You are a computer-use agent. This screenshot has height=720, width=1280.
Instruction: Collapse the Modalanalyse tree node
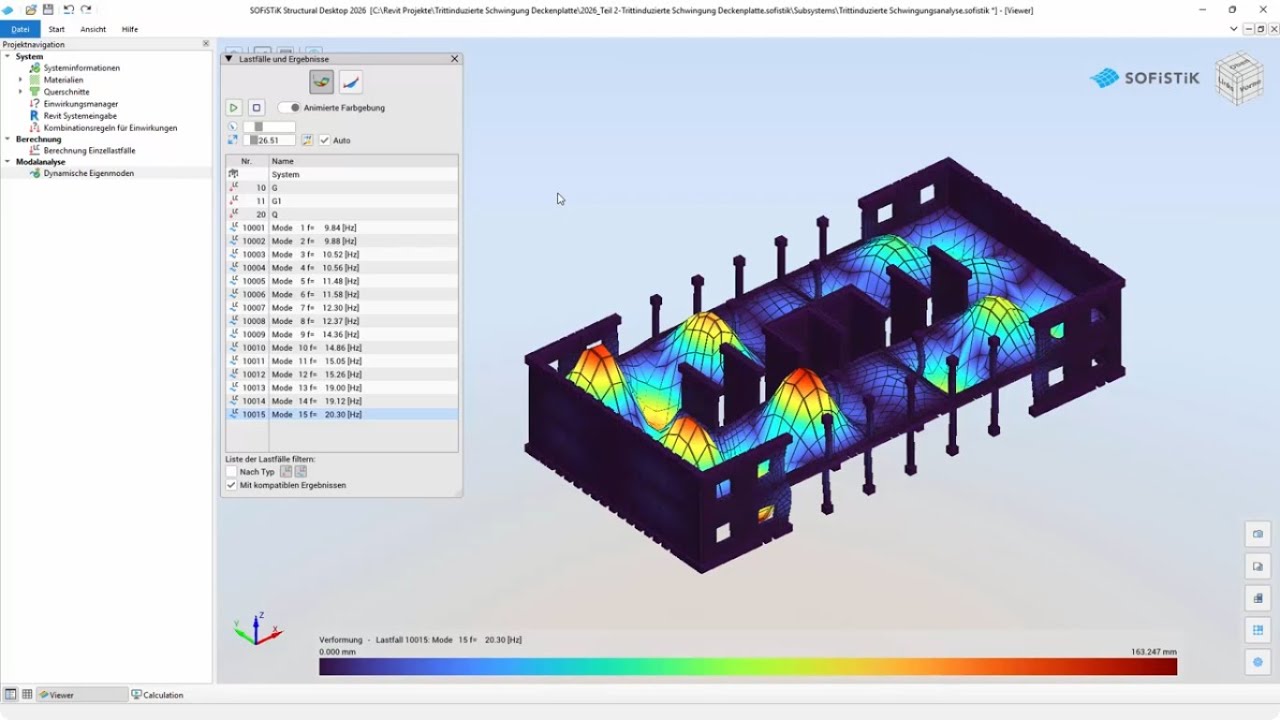coord(8,162)
